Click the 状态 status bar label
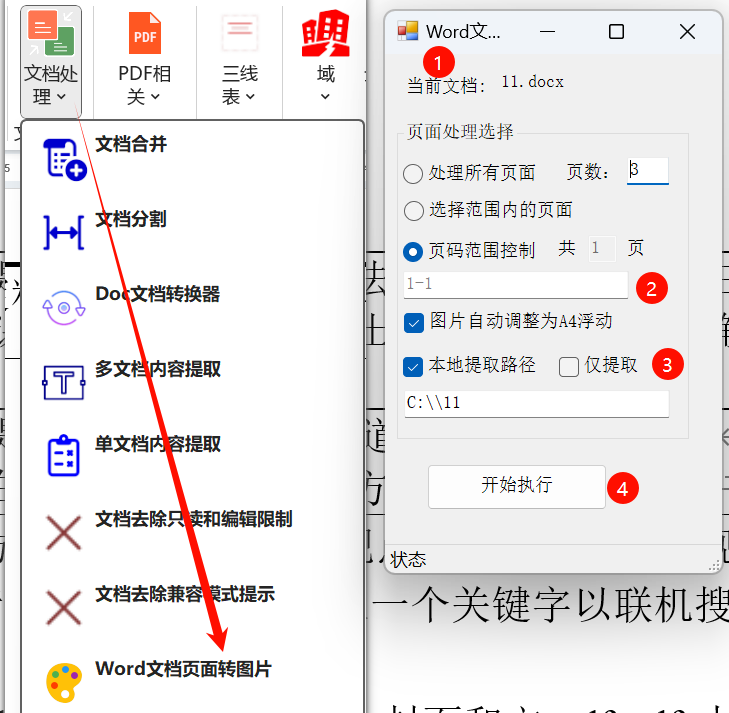Screen dimensions: 729x713 408,560
